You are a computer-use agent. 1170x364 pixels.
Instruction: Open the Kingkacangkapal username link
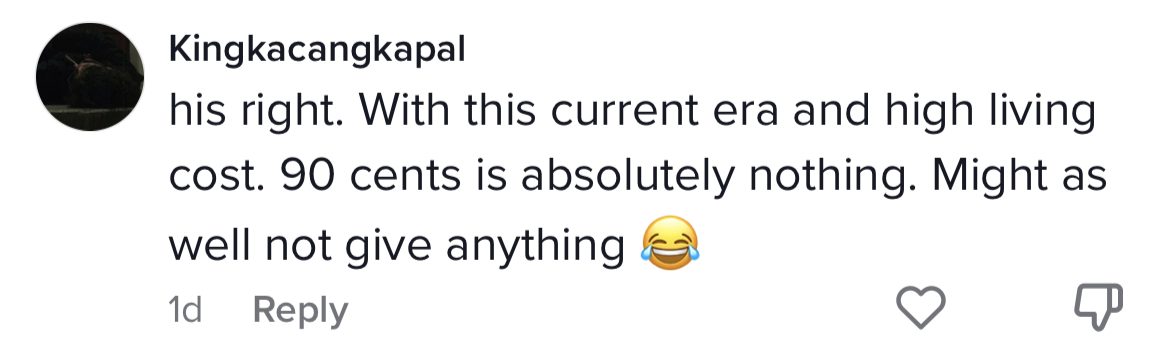click(x=317, y=51)
